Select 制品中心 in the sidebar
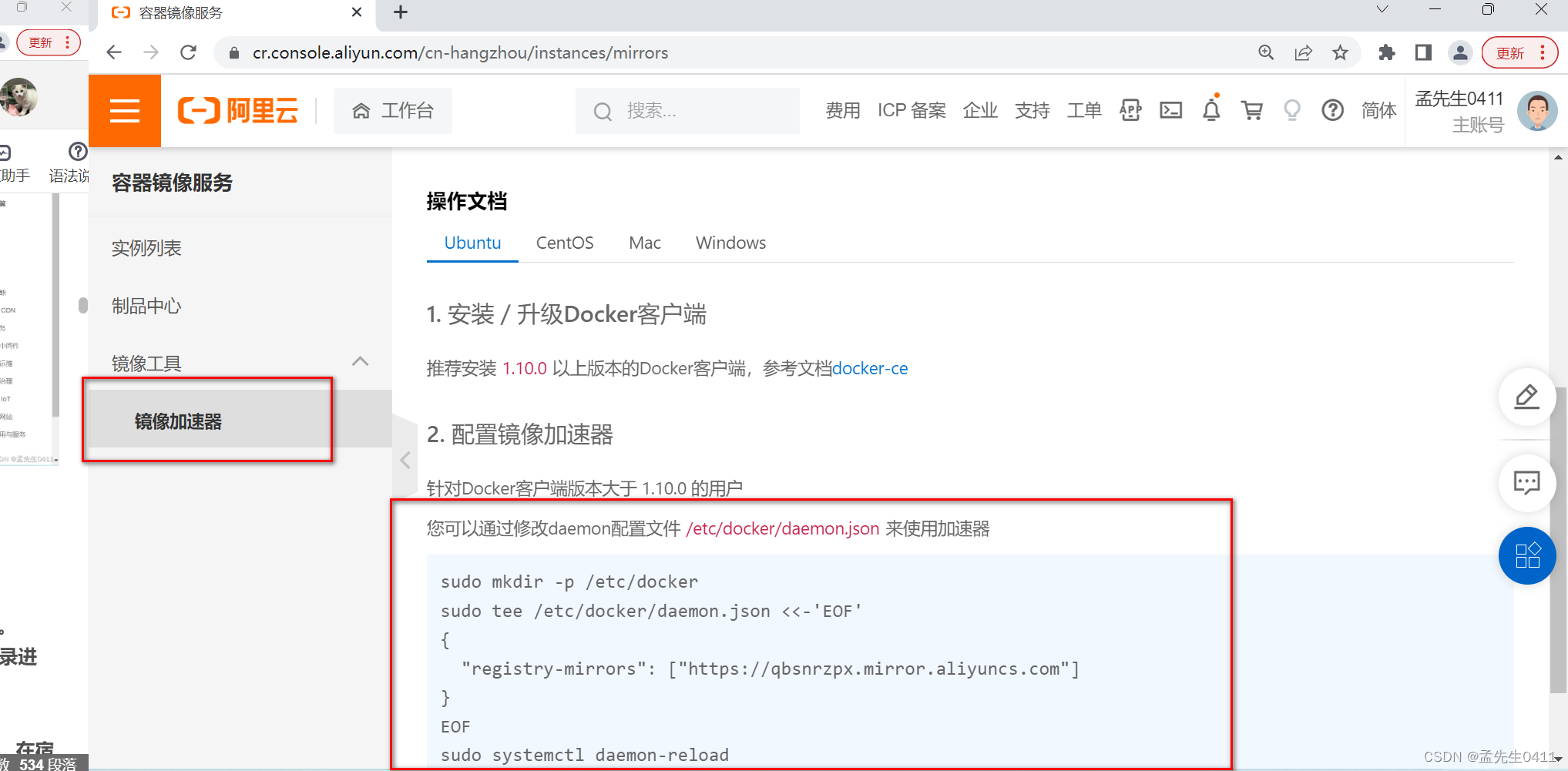The height and width of the screenshot is (771, 1568). [x=146, y=306]
